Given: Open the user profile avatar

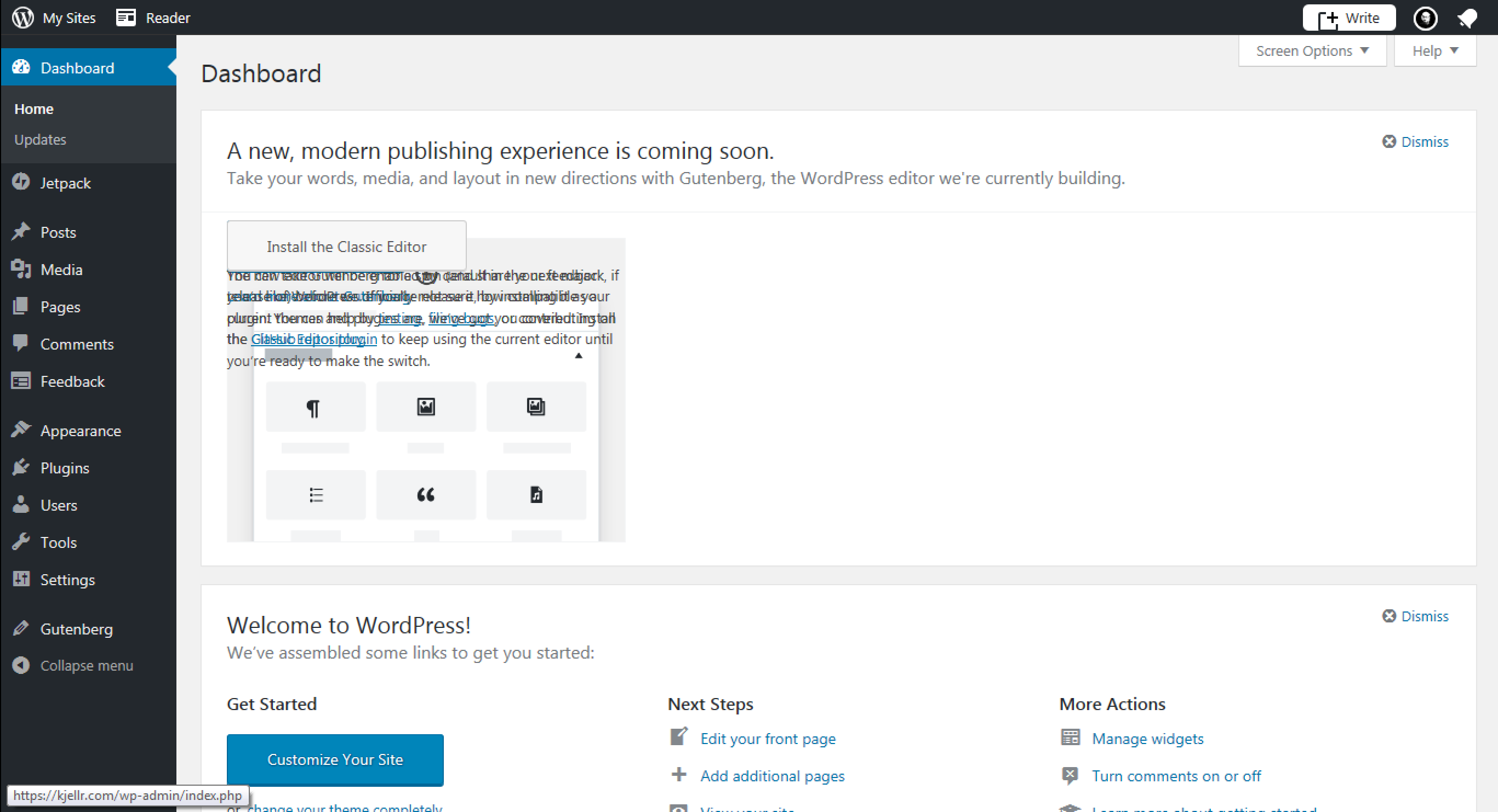Looking at the screenshot, I should 1425,18.
